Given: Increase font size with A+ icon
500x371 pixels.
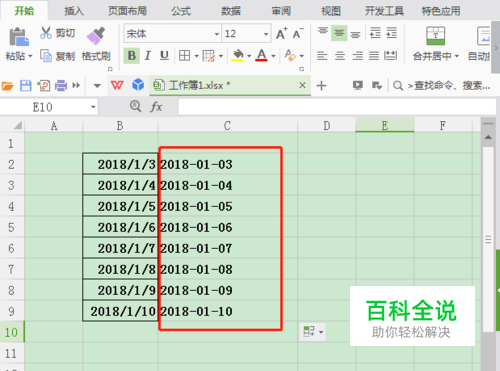Looking at the screenshot, I should click(281, 33).
